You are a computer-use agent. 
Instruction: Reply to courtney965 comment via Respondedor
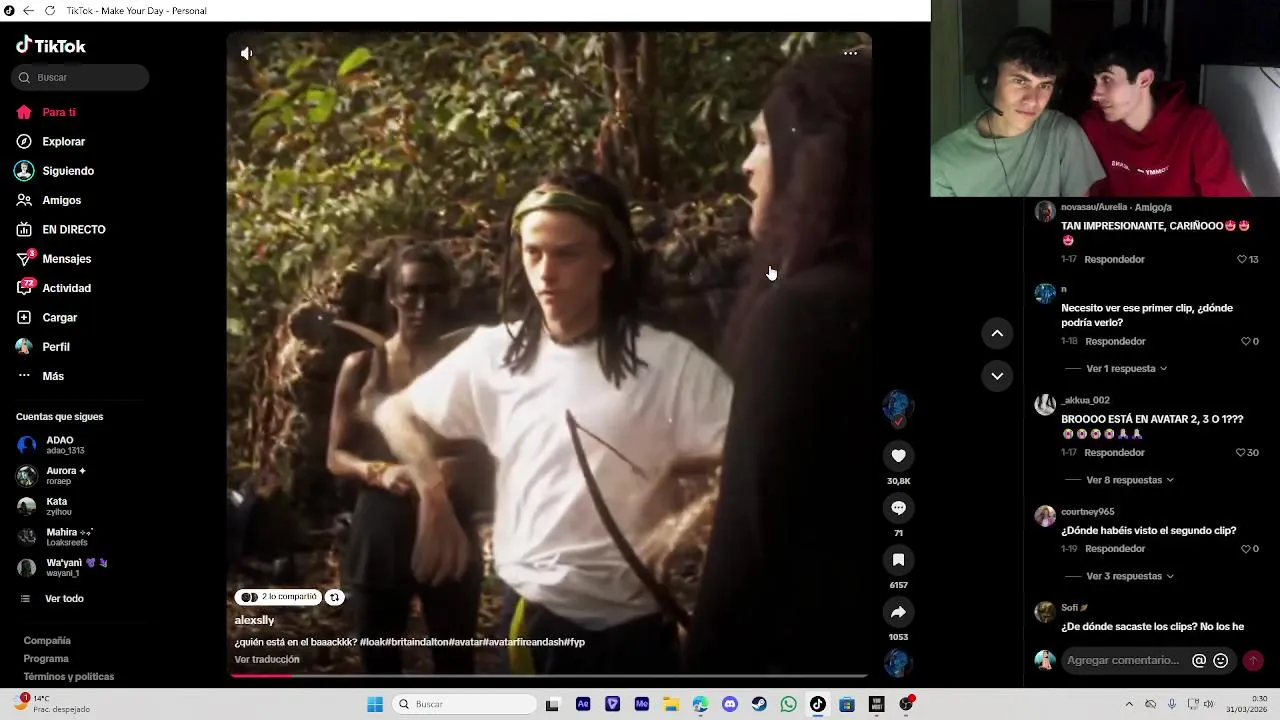tap(1114, 548)
